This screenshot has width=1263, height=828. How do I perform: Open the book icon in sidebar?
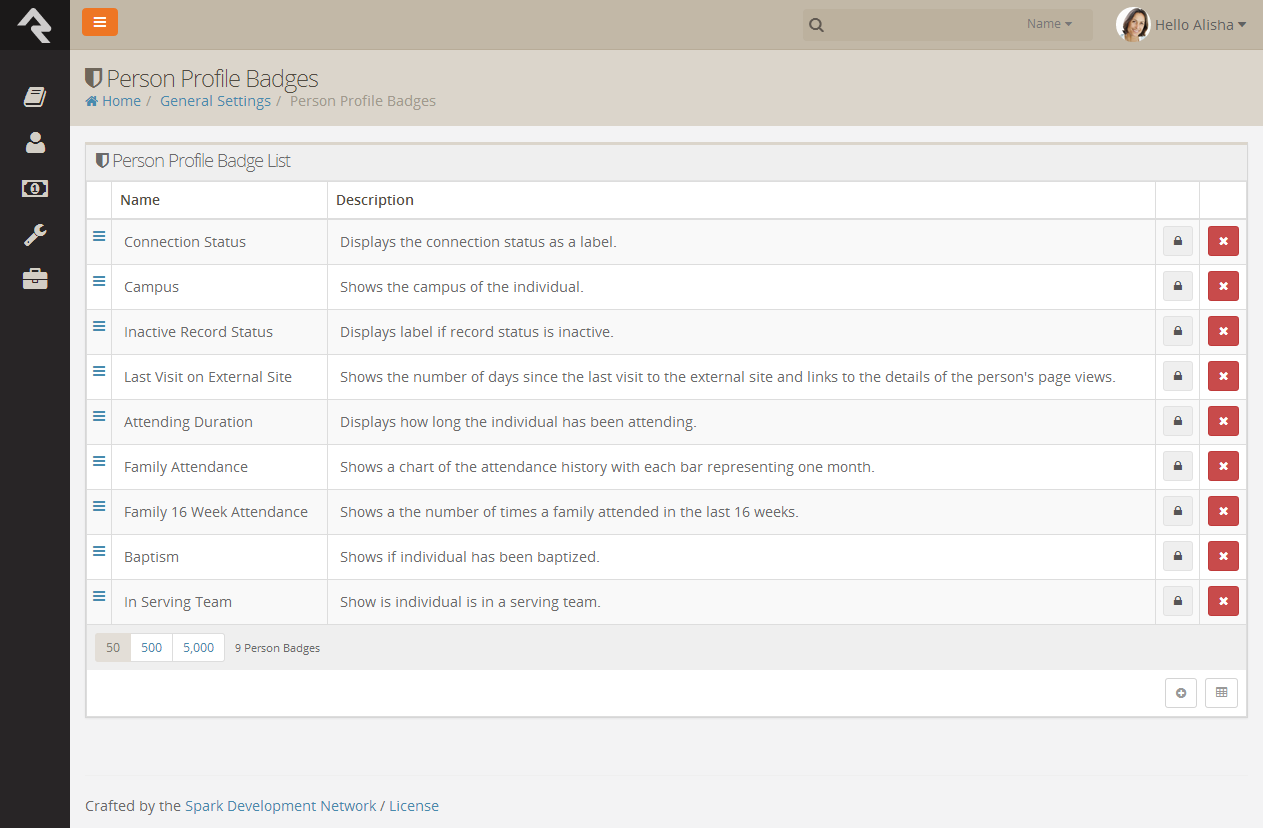pyautogui.click(x=35, y=97)
